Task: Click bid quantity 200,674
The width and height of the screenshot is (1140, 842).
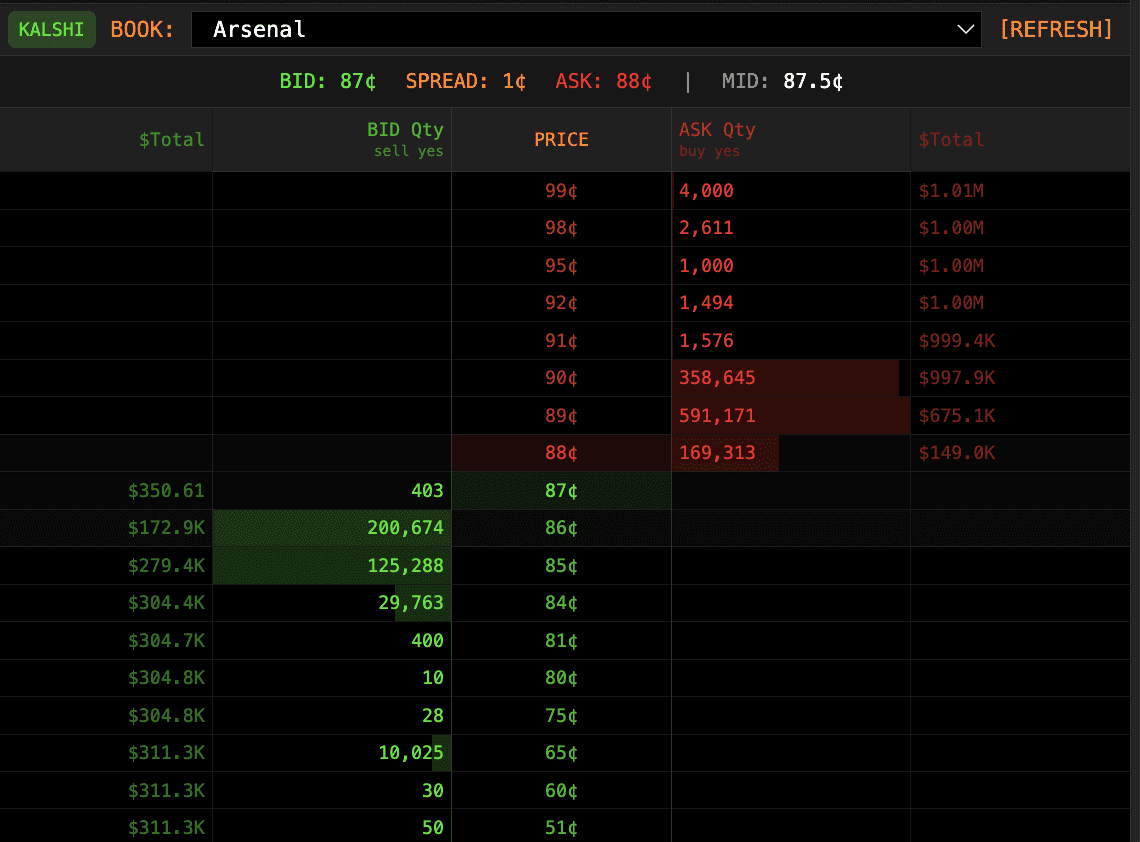Action: click(405, 527)
